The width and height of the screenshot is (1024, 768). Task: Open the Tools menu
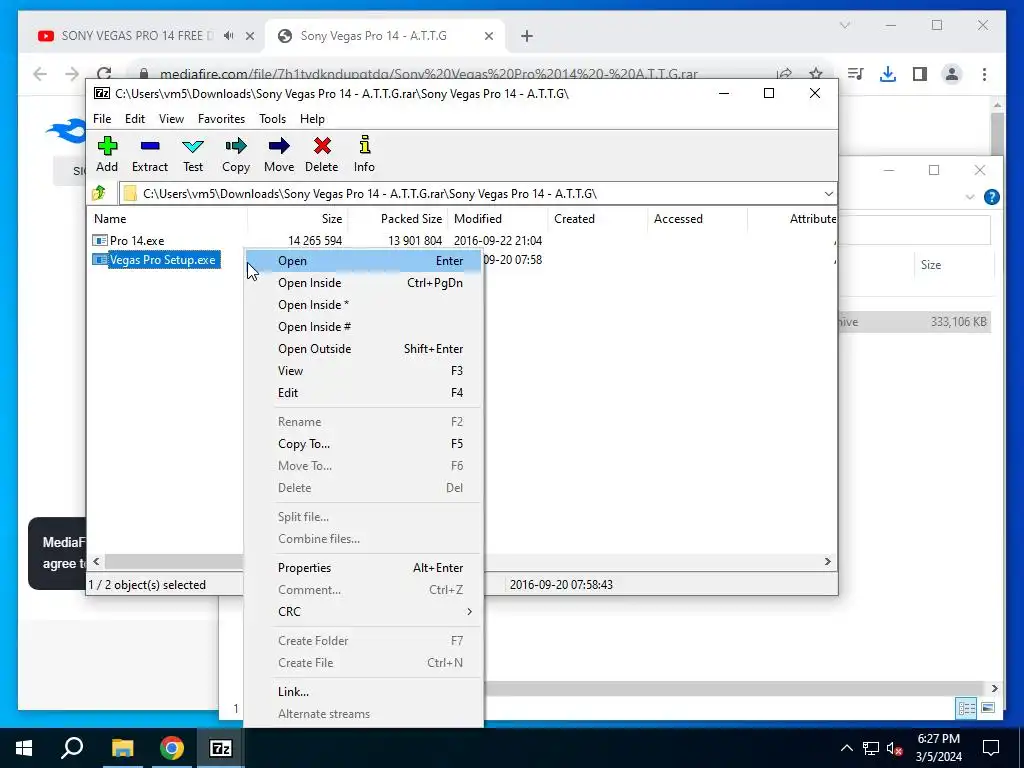coord(272,119)
